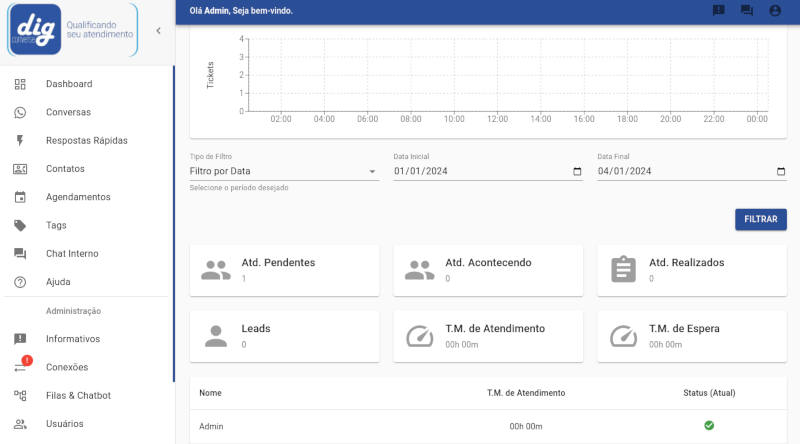The image size is (800, 444).
Task: Click the T.M. de Espera gauge icon
Action: click(x=623, y=336)
